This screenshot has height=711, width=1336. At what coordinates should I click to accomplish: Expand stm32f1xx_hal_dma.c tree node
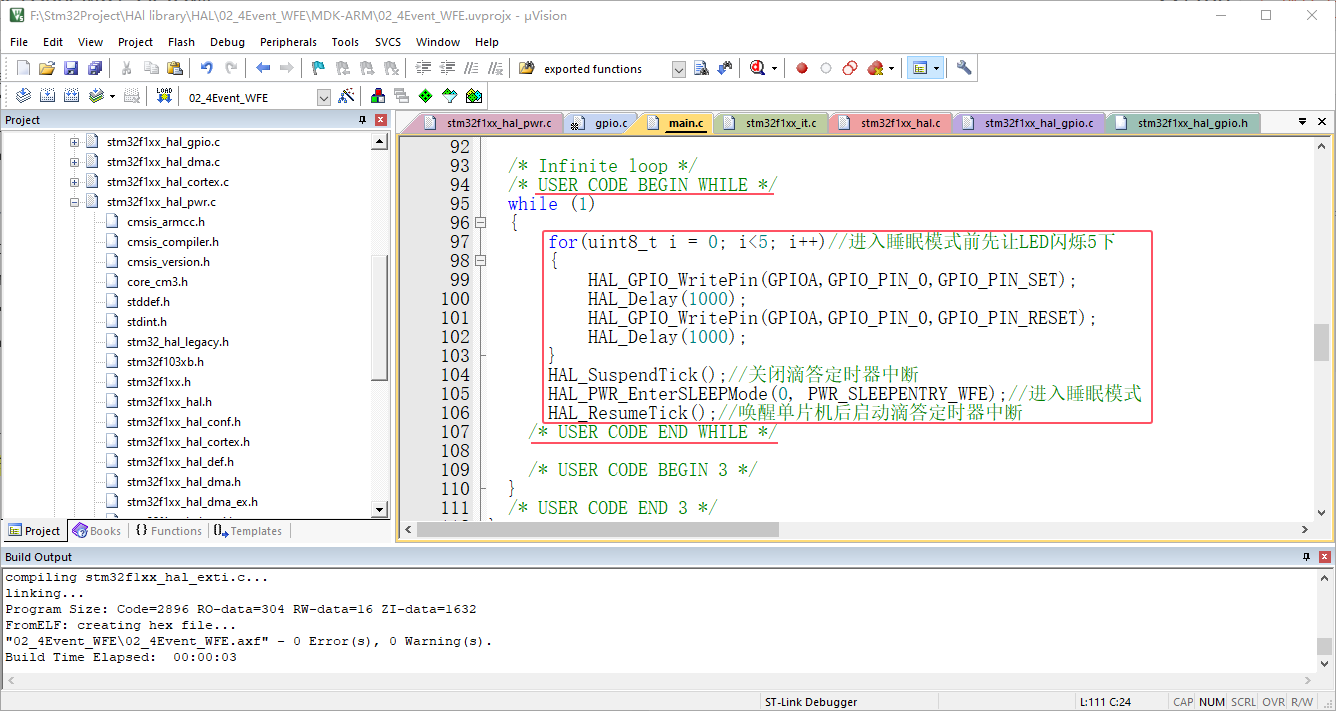pyautogui.click(x=74, y=162)
